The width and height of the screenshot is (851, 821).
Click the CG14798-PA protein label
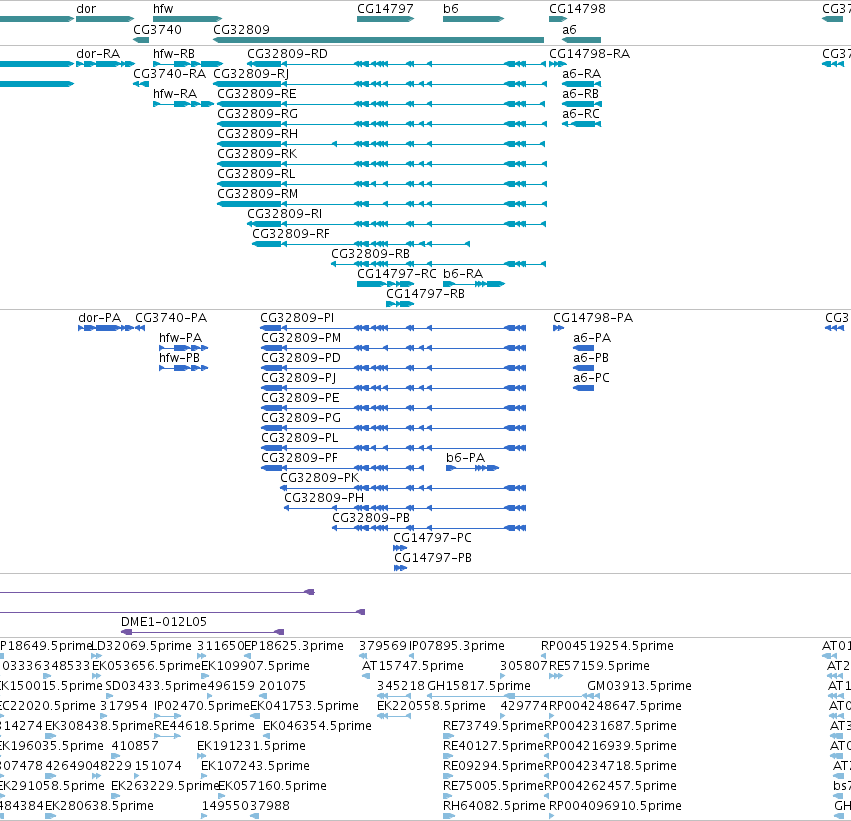593,318
